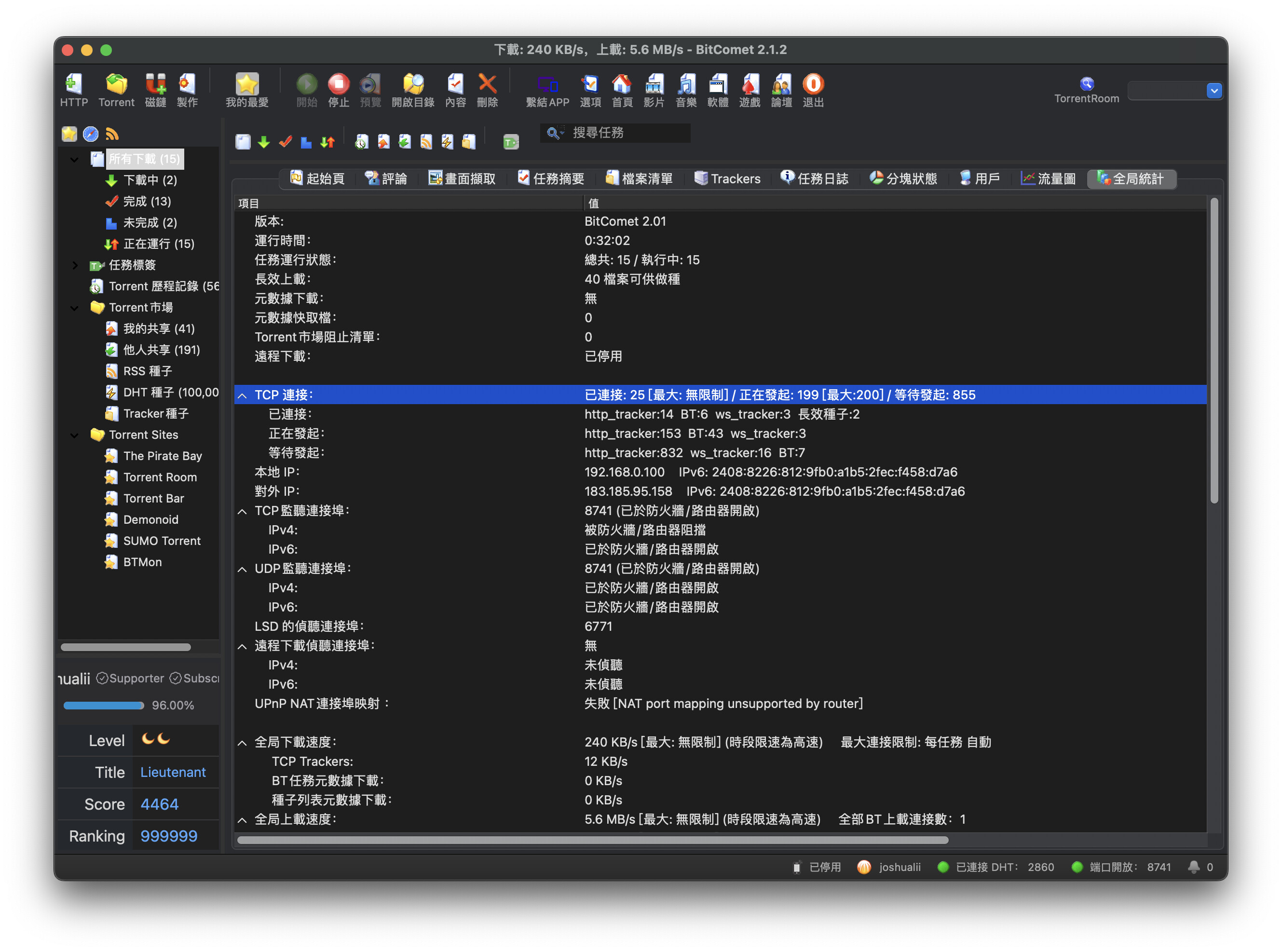The image size is (1282, 952).
Task: Click the 96.00% progress bar
Action: click(x=103, y=706)
